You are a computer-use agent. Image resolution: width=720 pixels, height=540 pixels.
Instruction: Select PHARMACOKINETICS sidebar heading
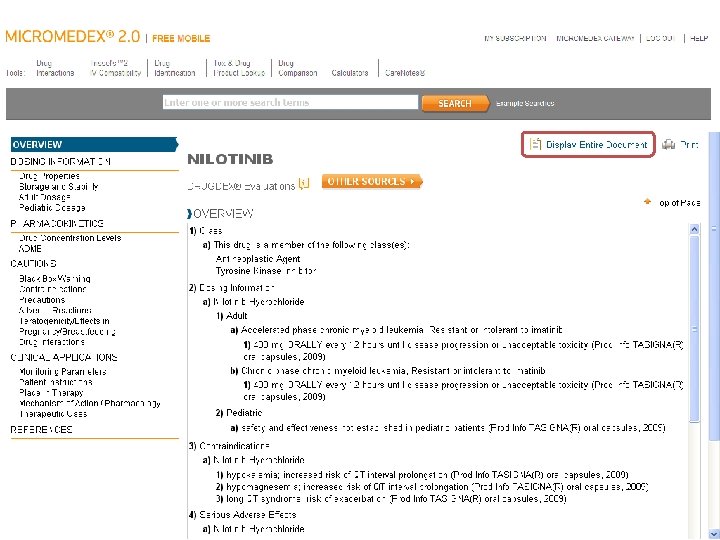click(57, 224)
